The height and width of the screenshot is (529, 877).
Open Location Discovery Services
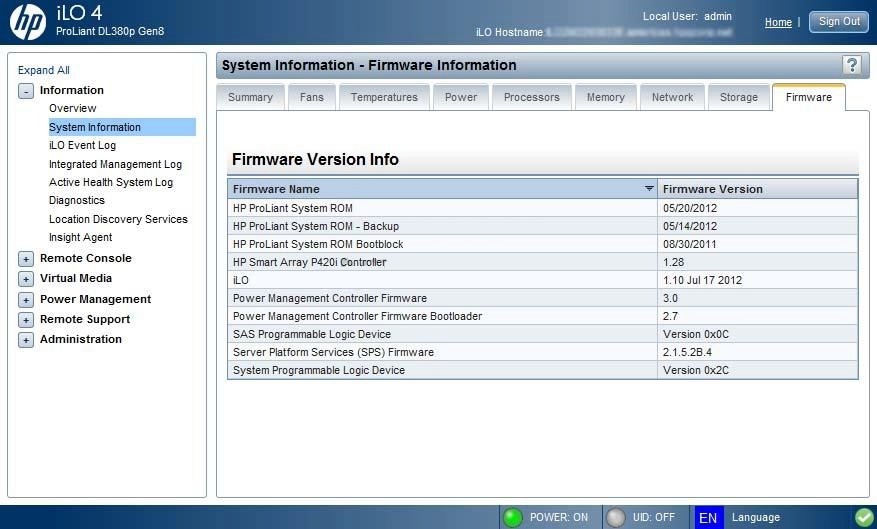click(x=118, y=219)
